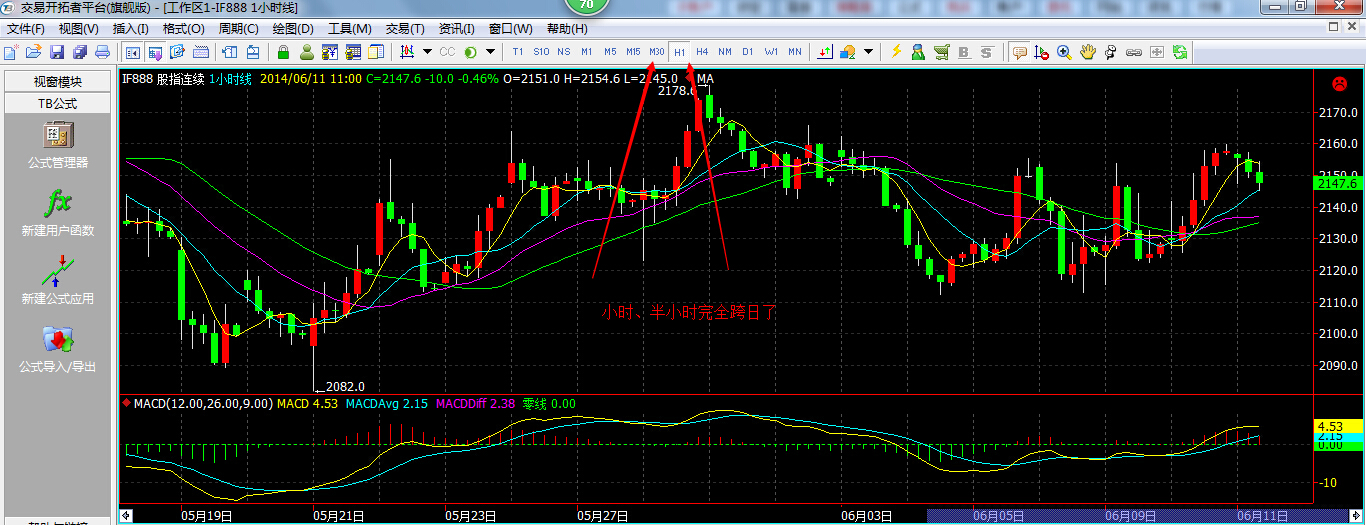
Task: Open the 交易(T) menu
Action: pyautogui.click(x=404, y=29)
